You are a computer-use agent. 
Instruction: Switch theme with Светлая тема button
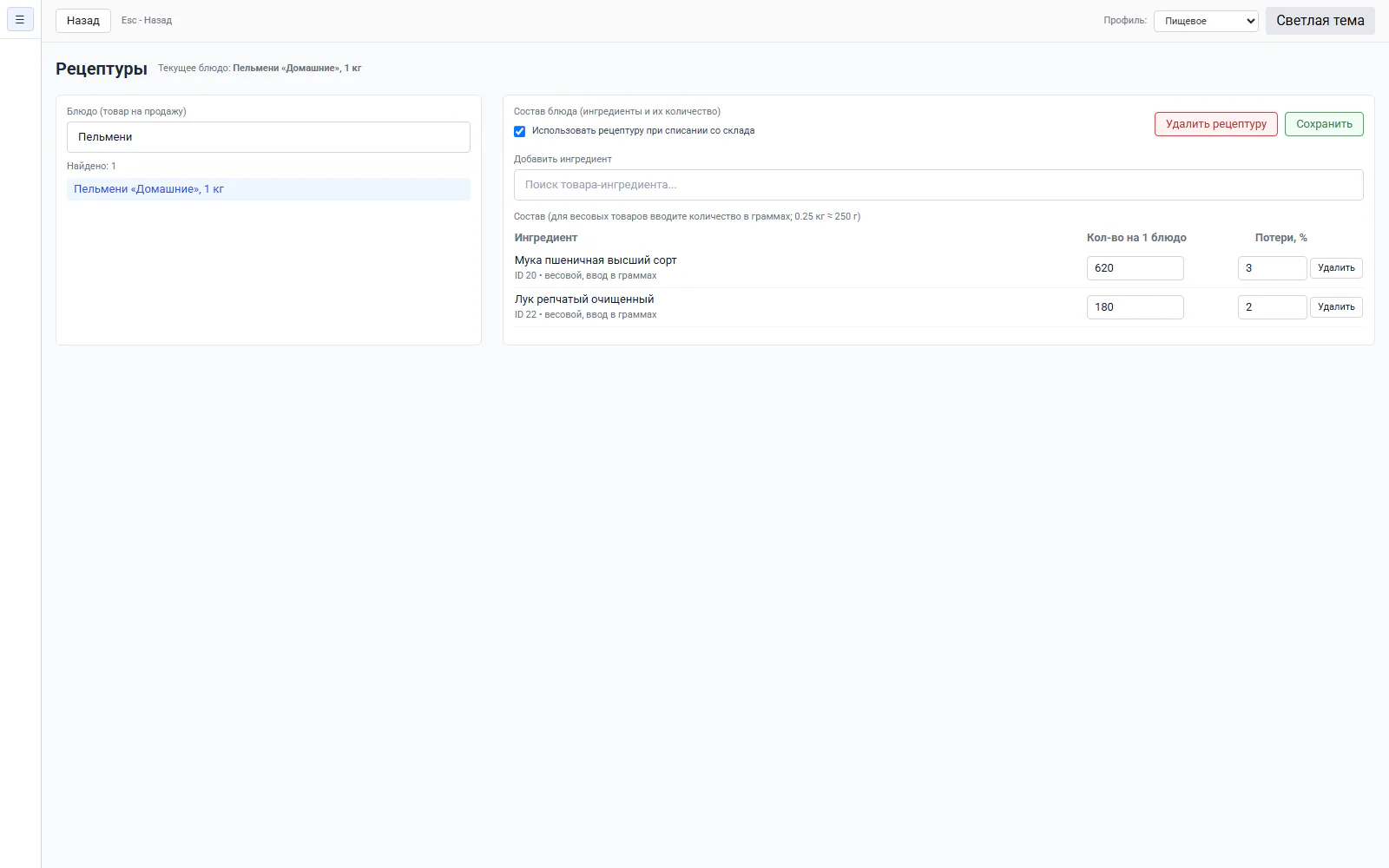(x=1320, y=21)
